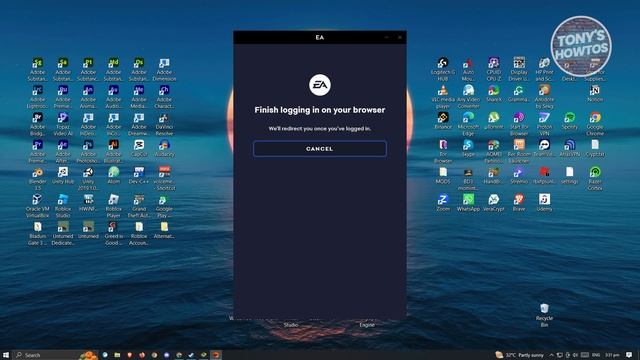Select the Skype desktop icon
Screen dimensions: 640x360
468,148
